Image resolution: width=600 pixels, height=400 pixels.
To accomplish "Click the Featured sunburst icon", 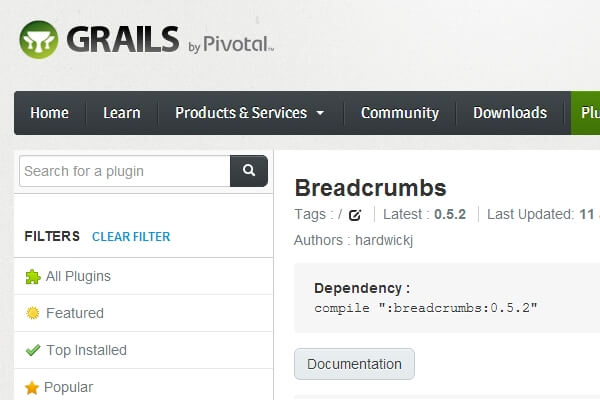I will pyautogui.click(x=32, y=313).
